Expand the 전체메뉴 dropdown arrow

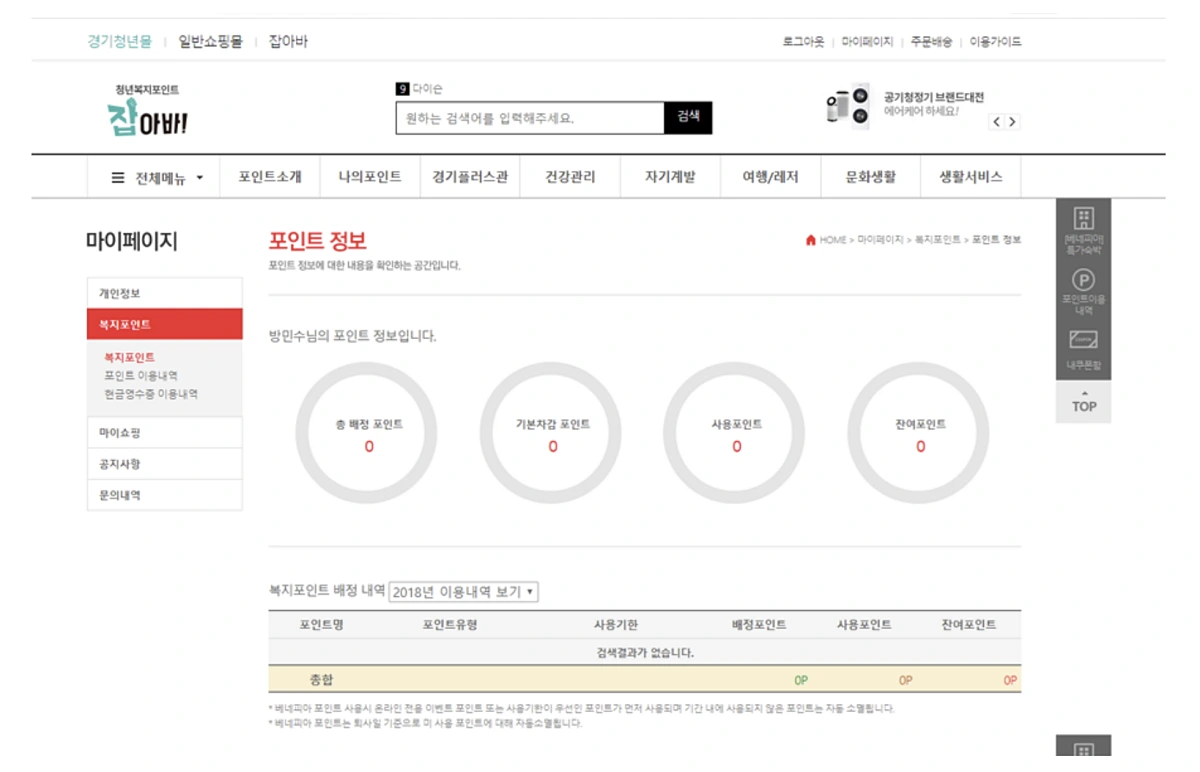199,176
